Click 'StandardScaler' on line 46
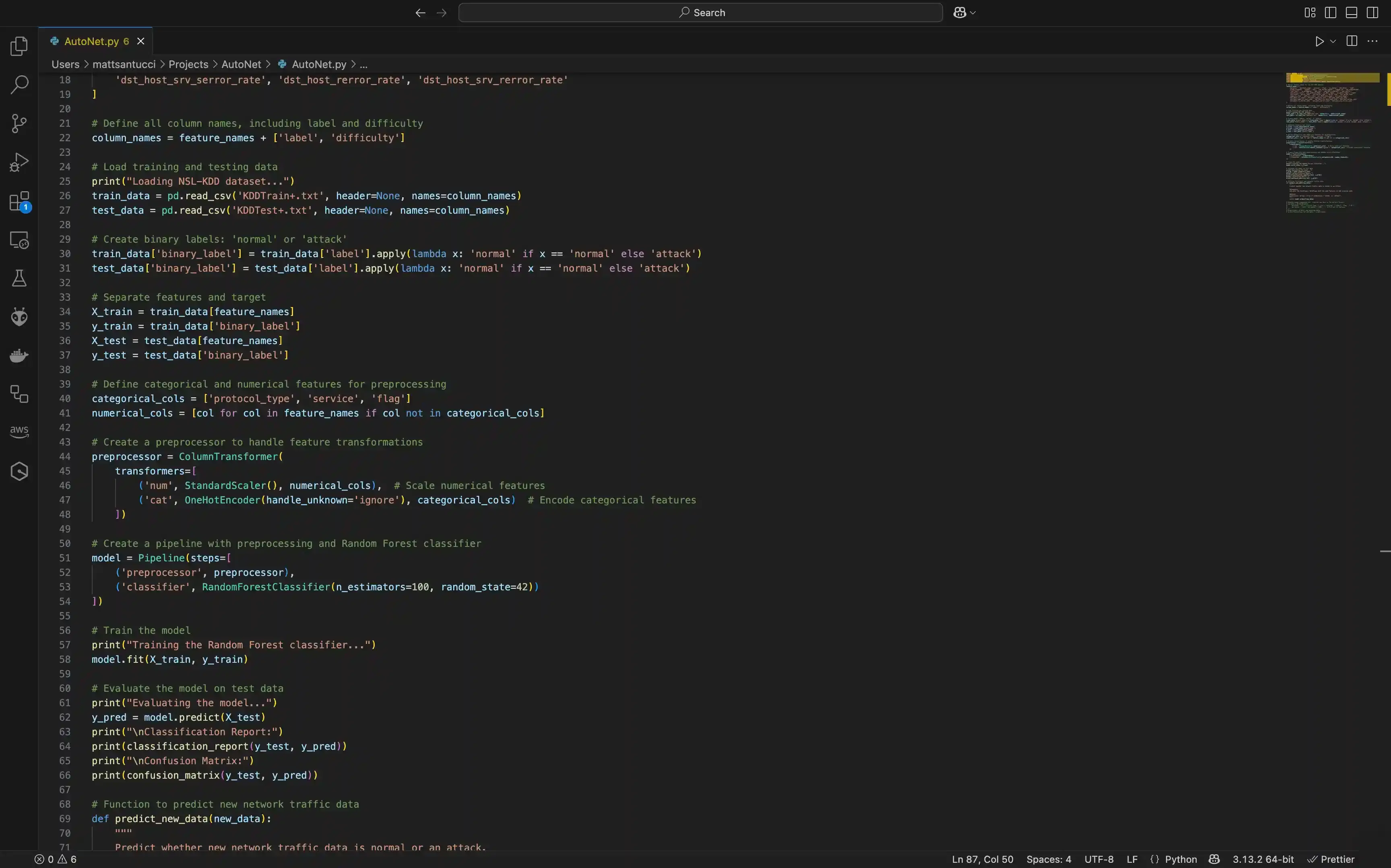This screenshot has width=1391, height=868. click(226, 486)
